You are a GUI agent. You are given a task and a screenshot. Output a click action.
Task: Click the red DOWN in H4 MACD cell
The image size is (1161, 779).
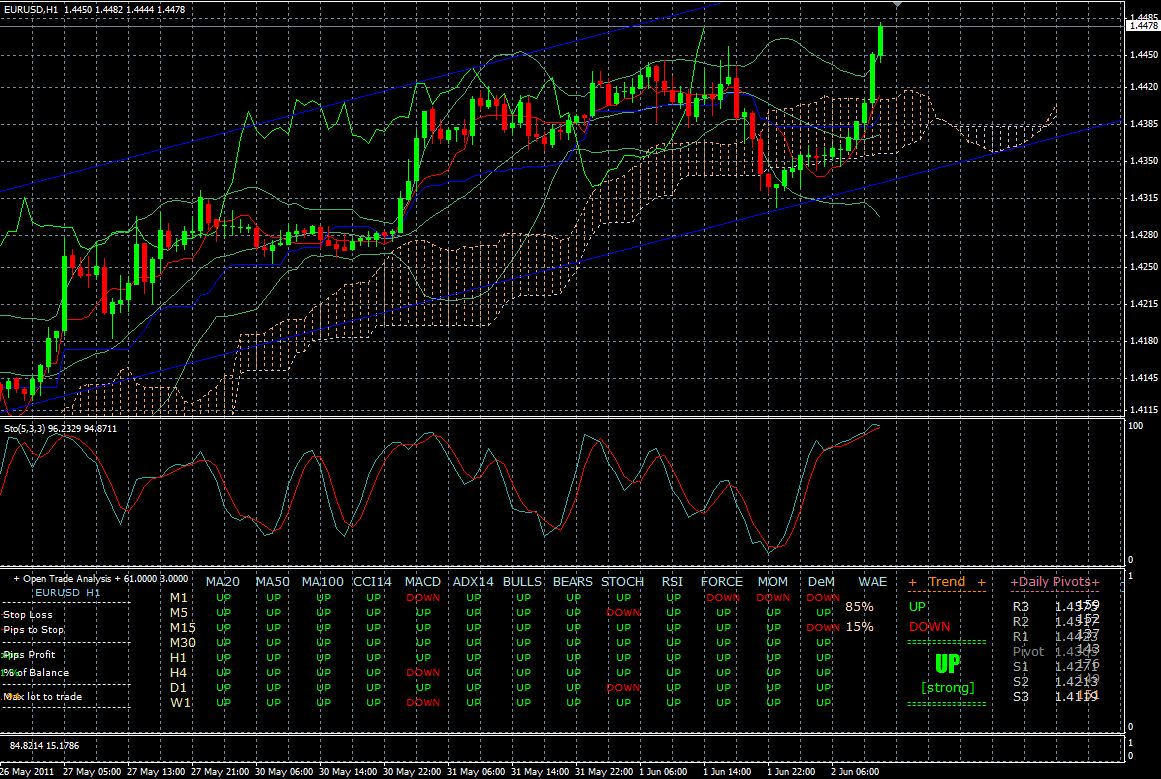423,672
